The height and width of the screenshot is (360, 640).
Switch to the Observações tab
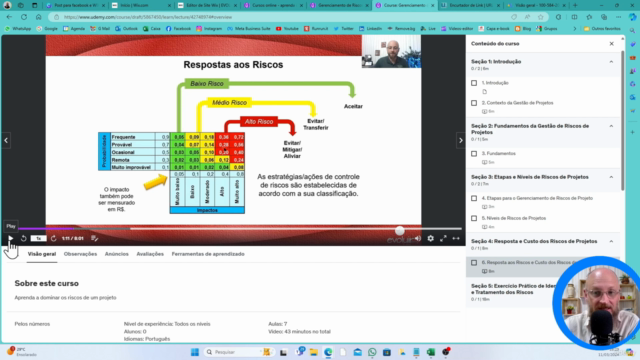(x=80, y=254)
